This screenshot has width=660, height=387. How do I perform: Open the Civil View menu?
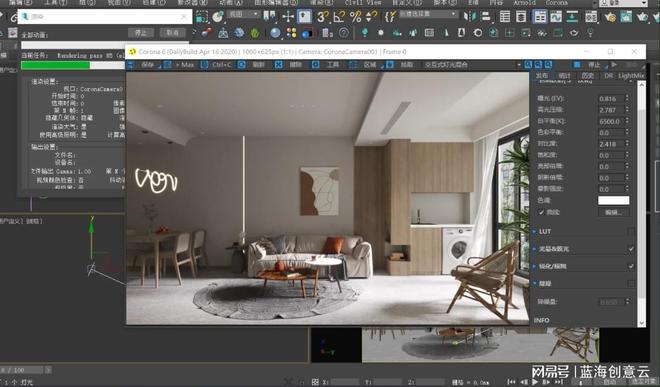coord(363,3)
